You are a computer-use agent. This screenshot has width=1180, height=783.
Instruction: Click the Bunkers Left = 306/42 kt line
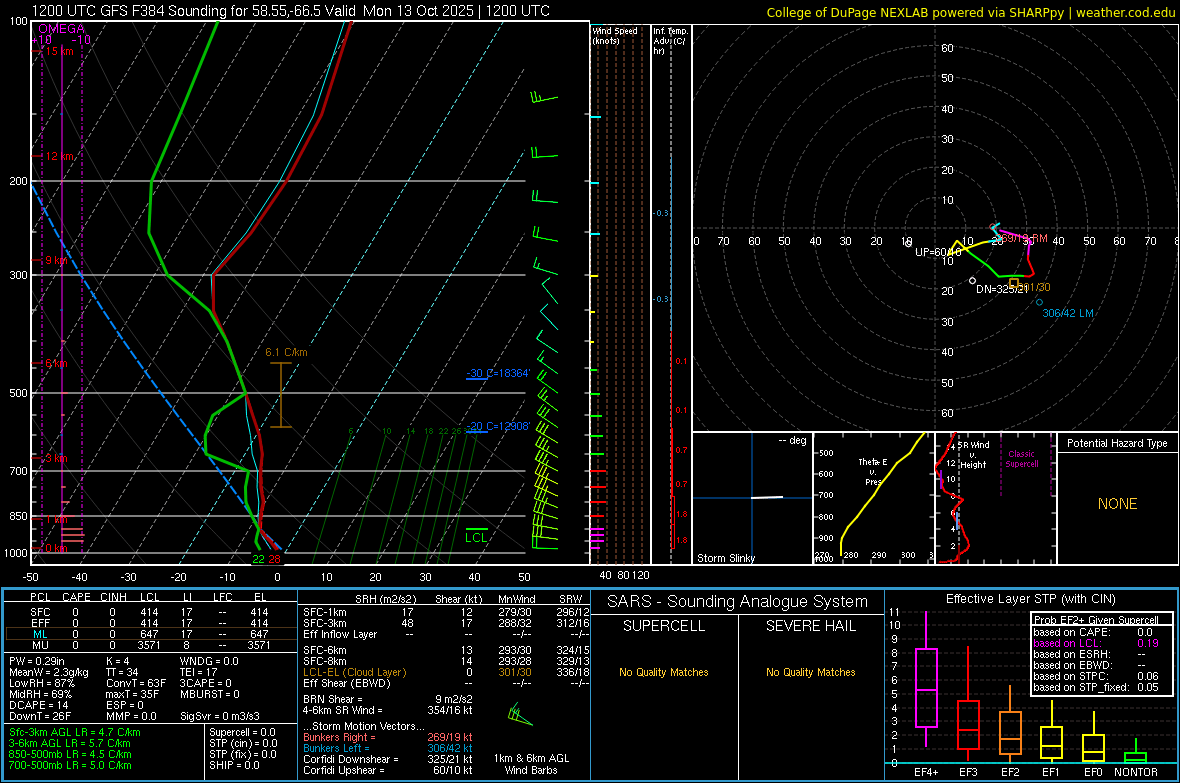[388, 748]
